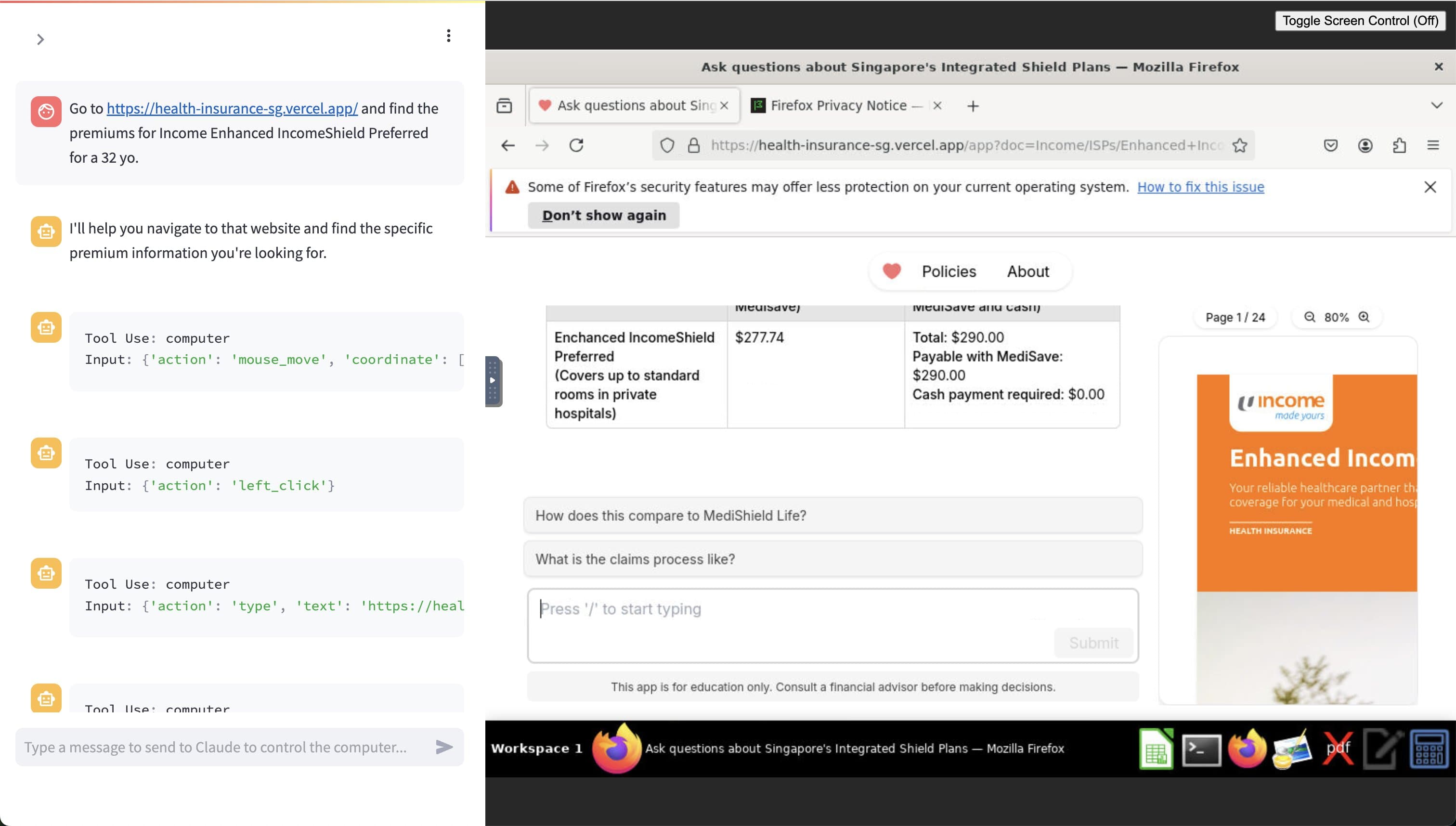Launch Firefox from taskbar launcher
The height and width of the screenshot is (826, 1456).
(1247, 749)
